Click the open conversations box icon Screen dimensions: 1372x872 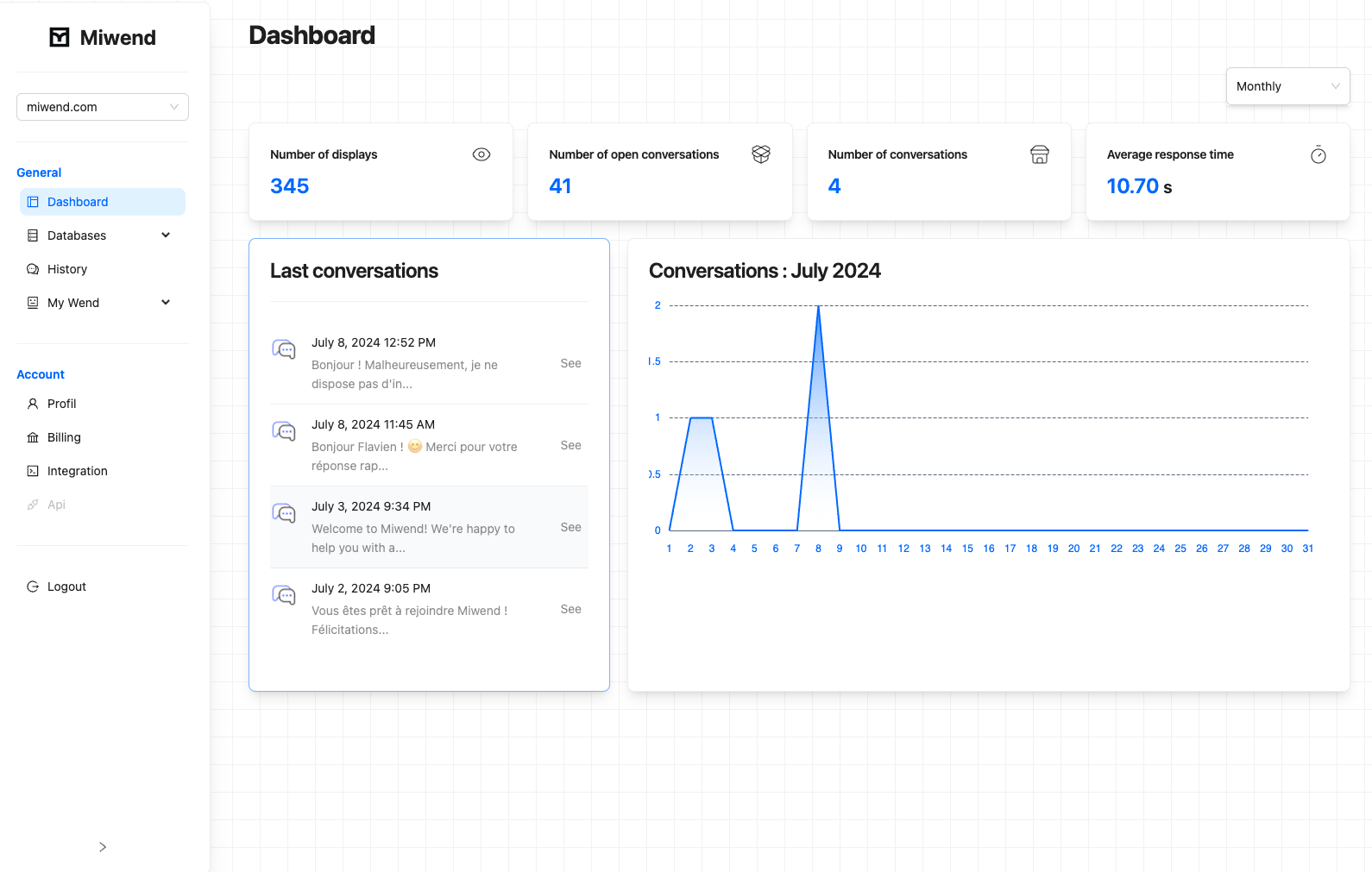(x=761, y=154)
